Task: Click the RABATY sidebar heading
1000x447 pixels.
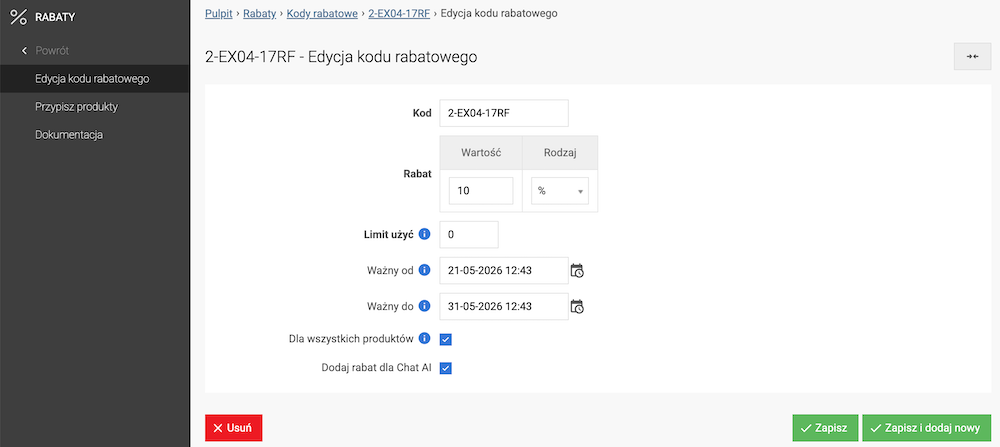Action: click(x=55, y=17)
